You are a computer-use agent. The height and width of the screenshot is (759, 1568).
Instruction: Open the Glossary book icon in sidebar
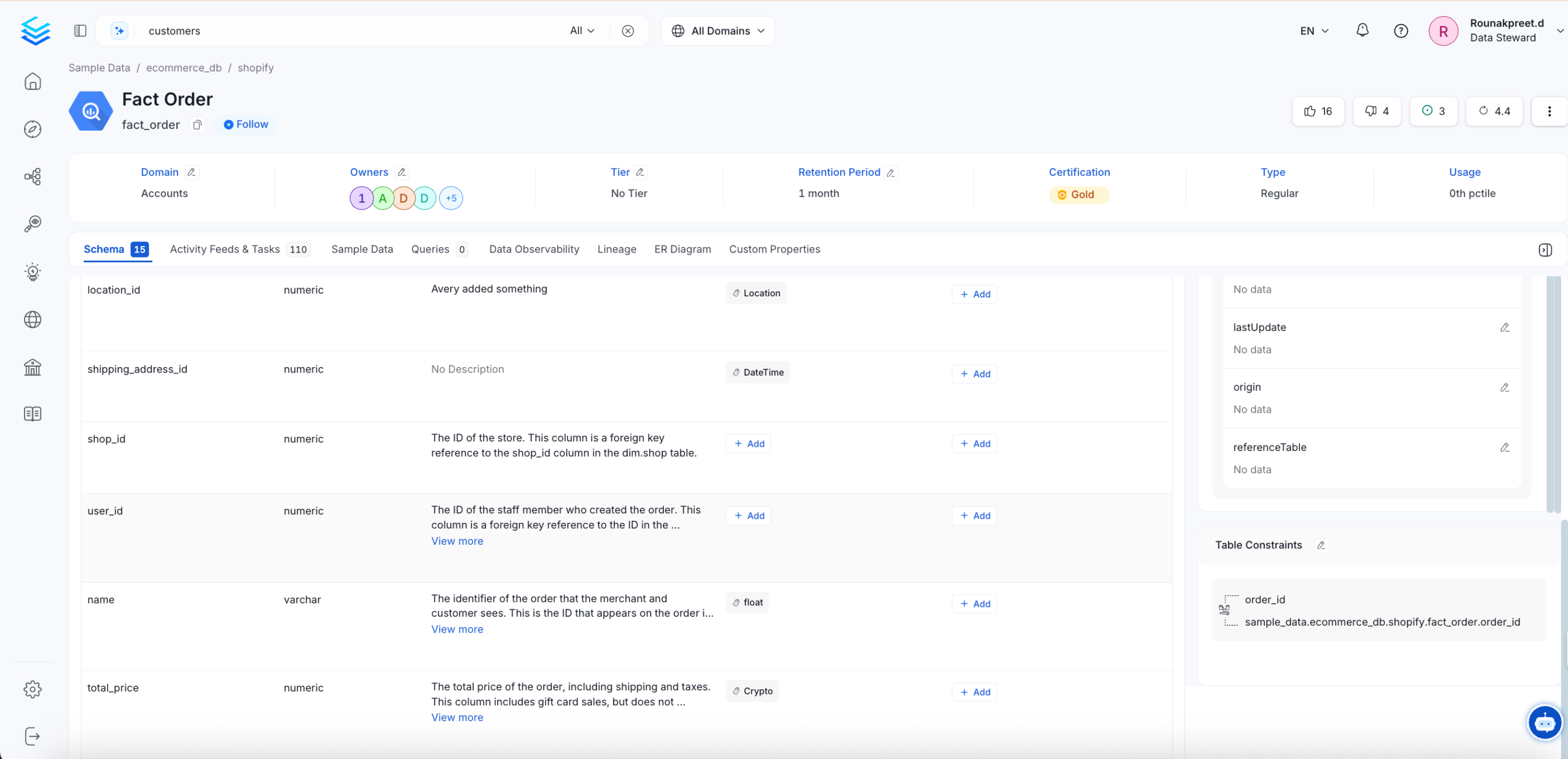tap(33, 414)
